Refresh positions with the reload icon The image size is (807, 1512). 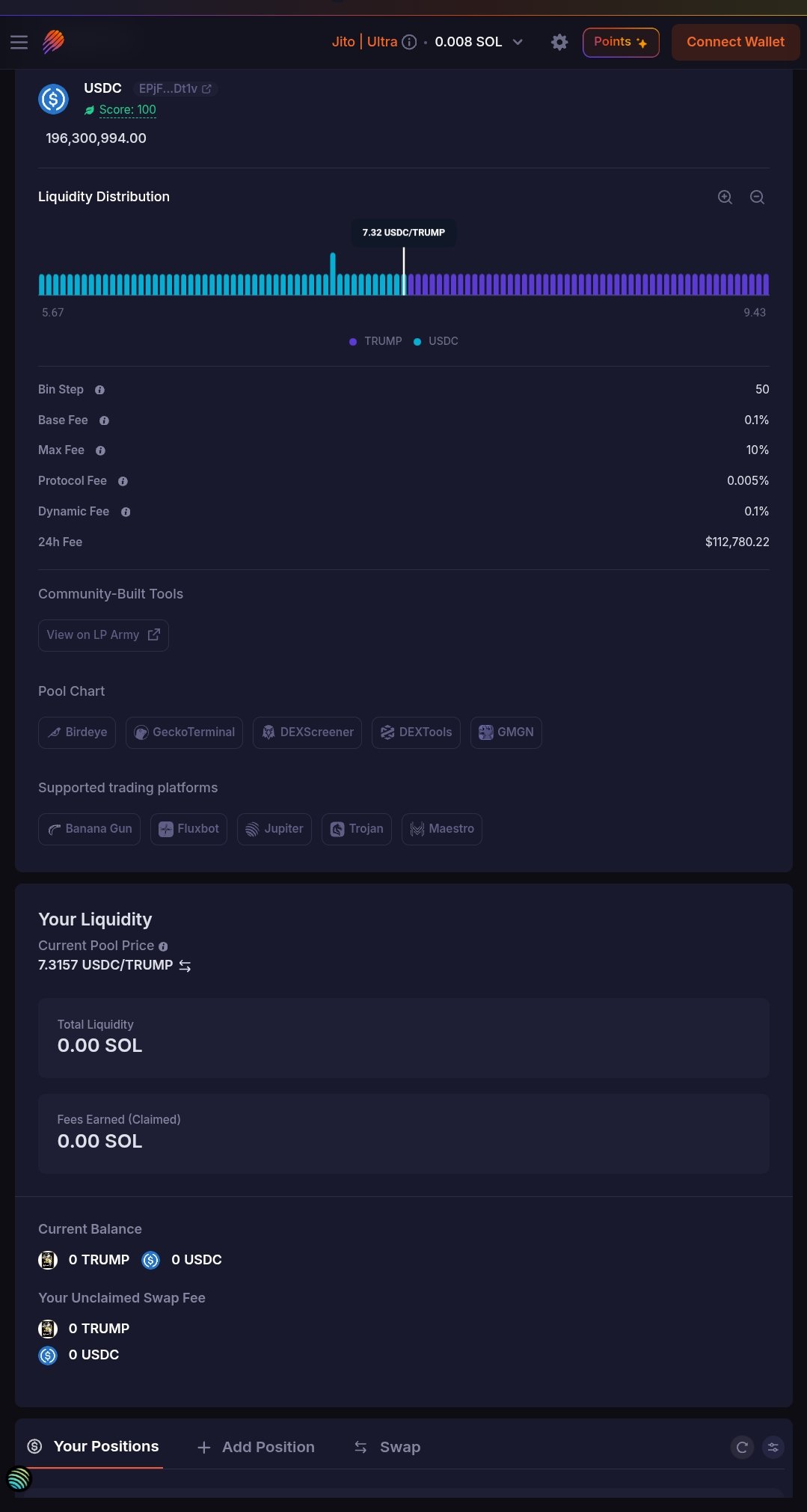click(x=742, y=1447)
